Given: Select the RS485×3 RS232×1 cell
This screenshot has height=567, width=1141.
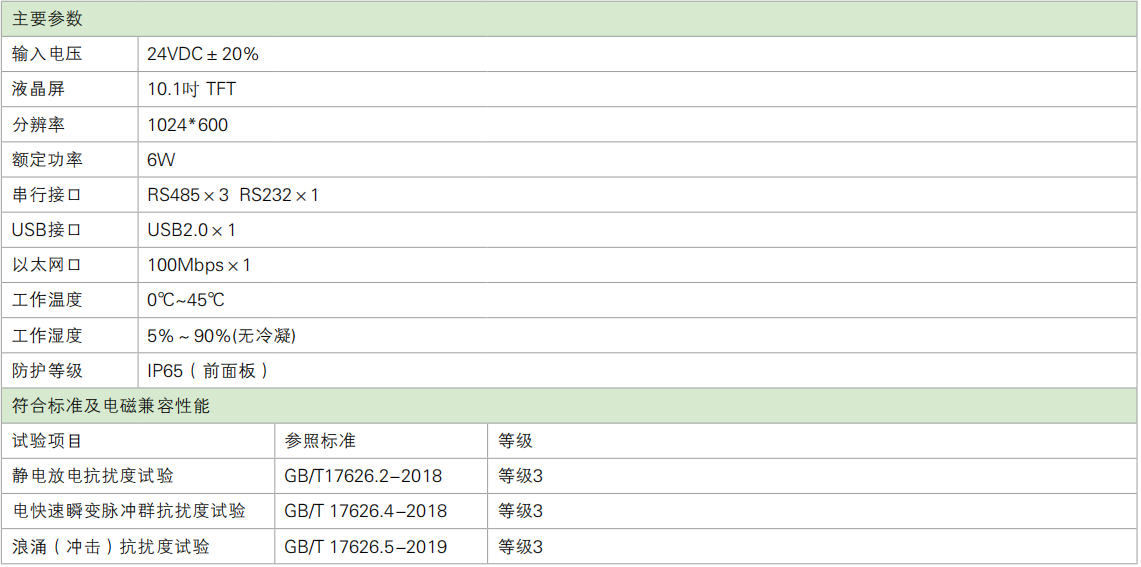Looking at the screenshot, I should (x=232, y=195).
